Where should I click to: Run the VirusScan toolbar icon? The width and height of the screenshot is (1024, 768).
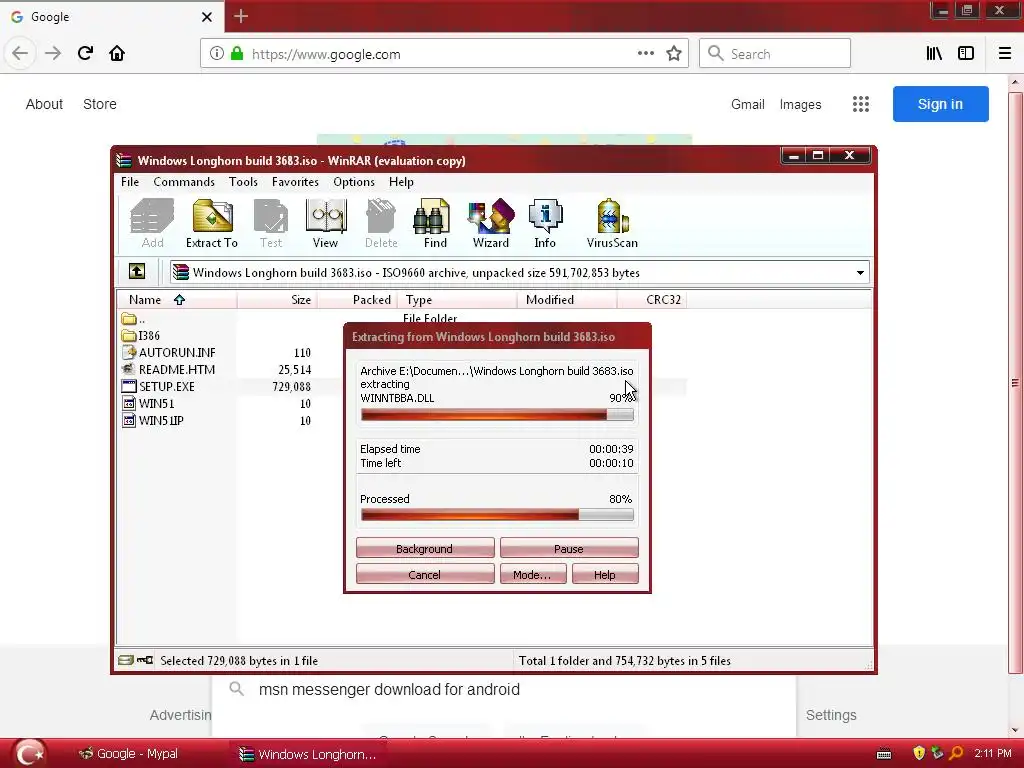612,223
